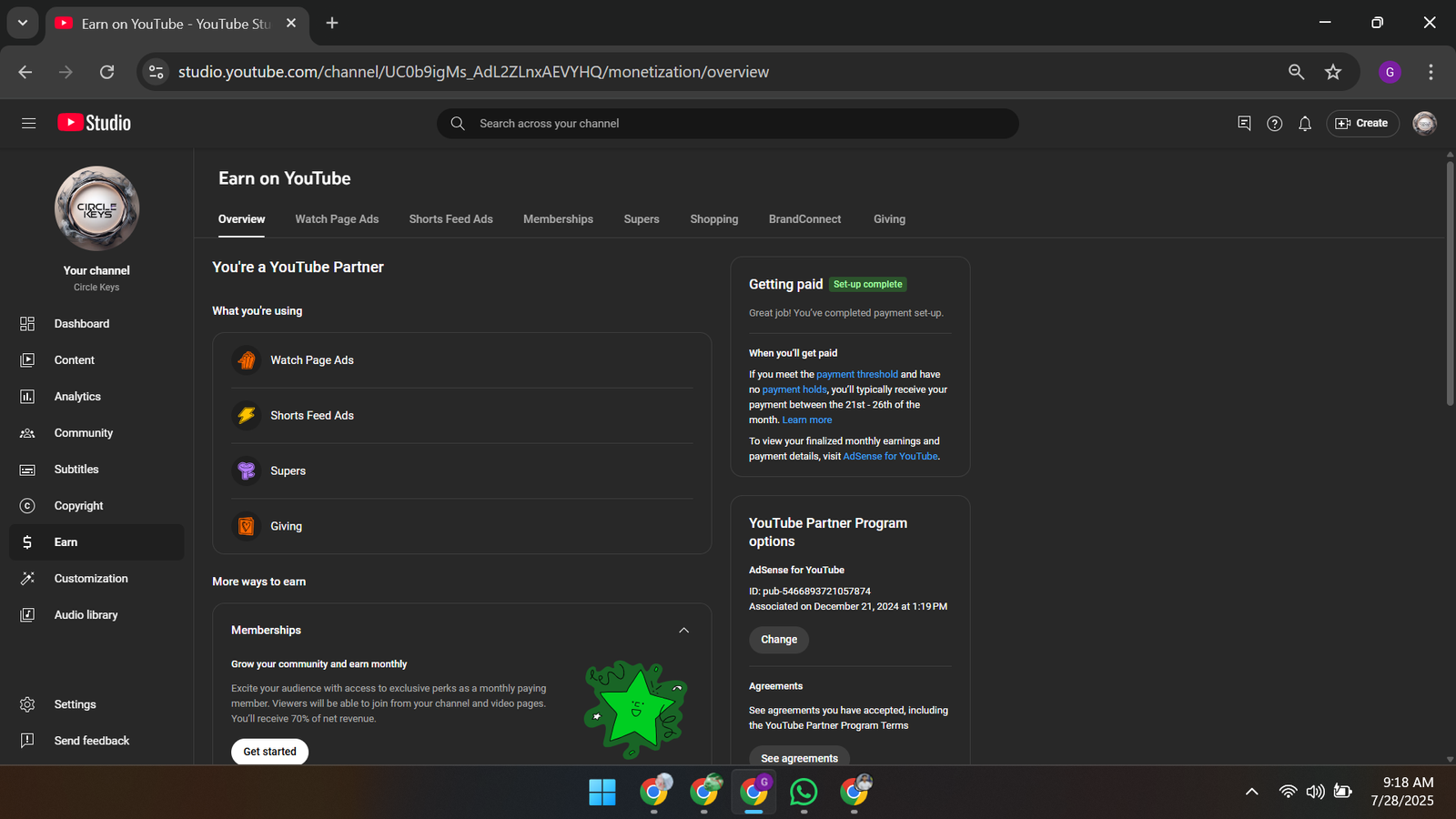Switch to the BrandConnect tab
The image size is (1456, 819).
804,219
